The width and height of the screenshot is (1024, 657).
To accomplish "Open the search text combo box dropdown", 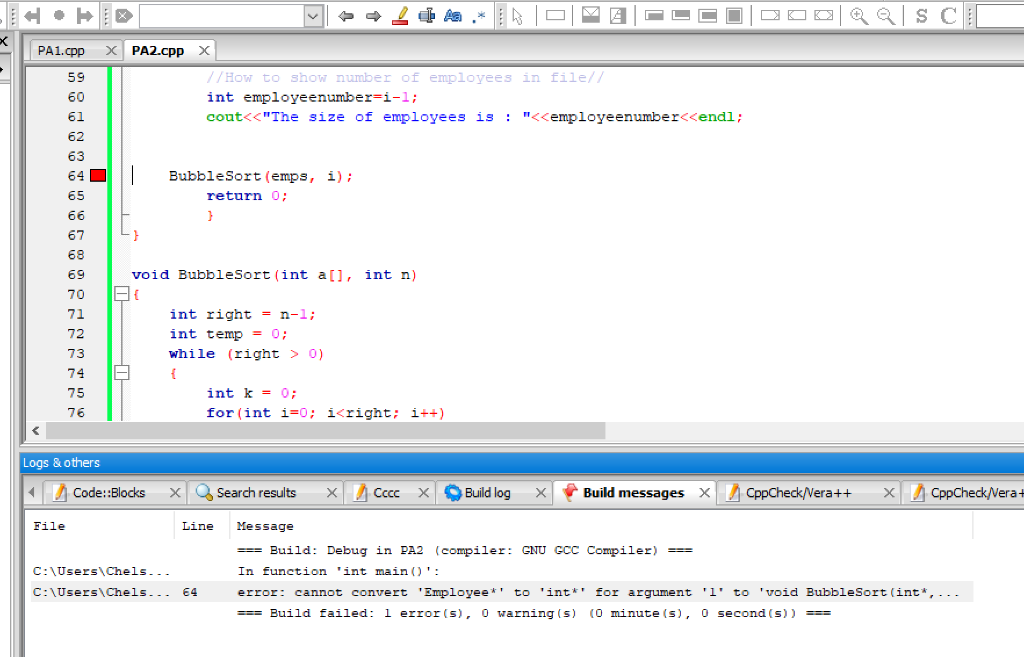I will tap(313, 16).
